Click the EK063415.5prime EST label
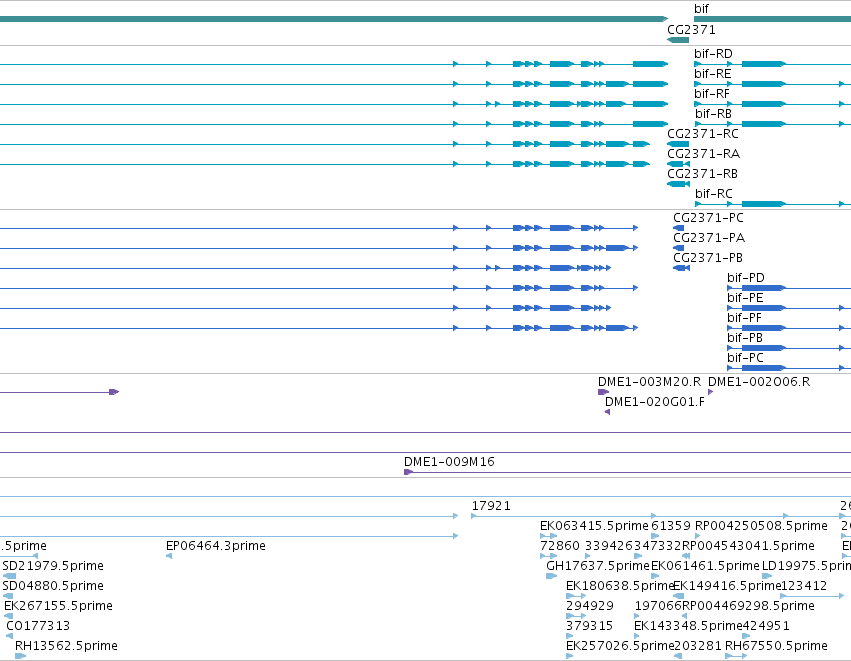This screenshot has width=851, height=661. [x=594, y=526]
